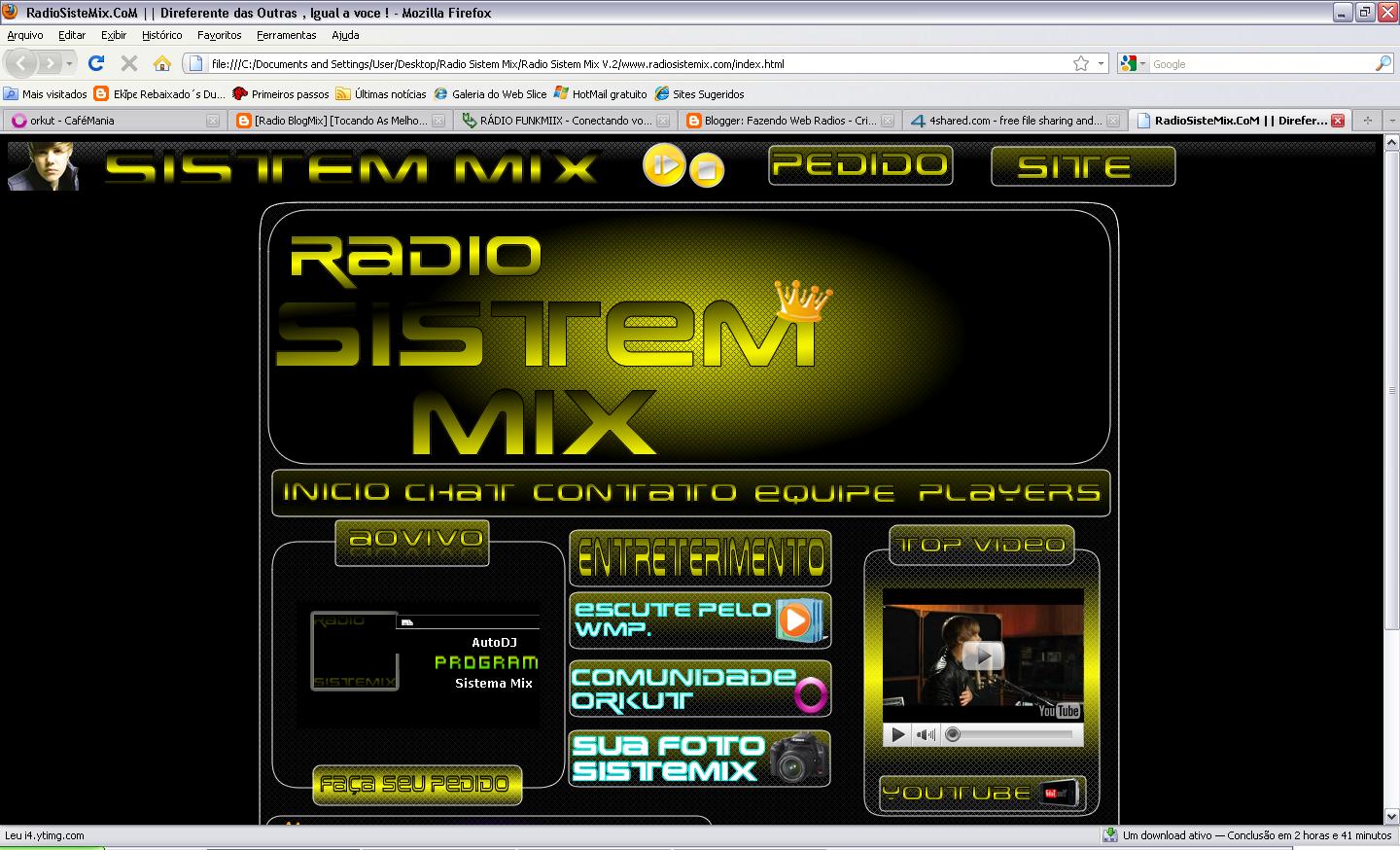Click Escute pelo WMP button
1400x850 pixels.
(x=700, y=620)
